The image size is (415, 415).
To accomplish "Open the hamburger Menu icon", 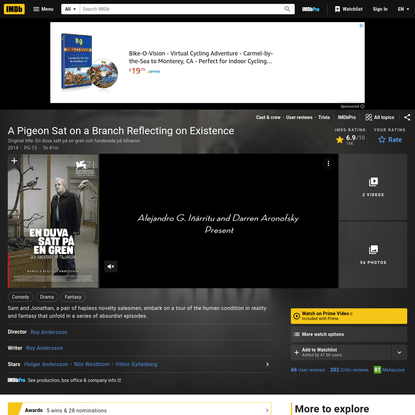I will [x=36, y=9].
